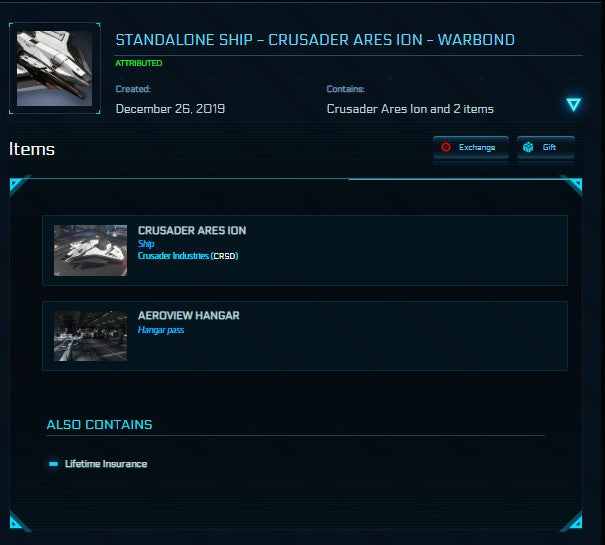Click the 'Crusader Ares Ion and 2 items' text
605x545 pixels.
[x=410, y=109]
